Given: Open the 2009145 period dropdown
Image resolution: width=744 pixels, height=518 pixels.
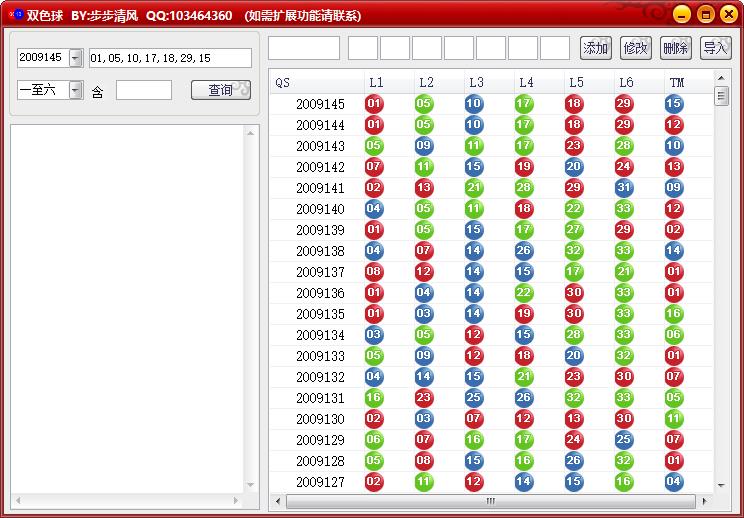Looking at the screenshot, I should tap(75, 58).
